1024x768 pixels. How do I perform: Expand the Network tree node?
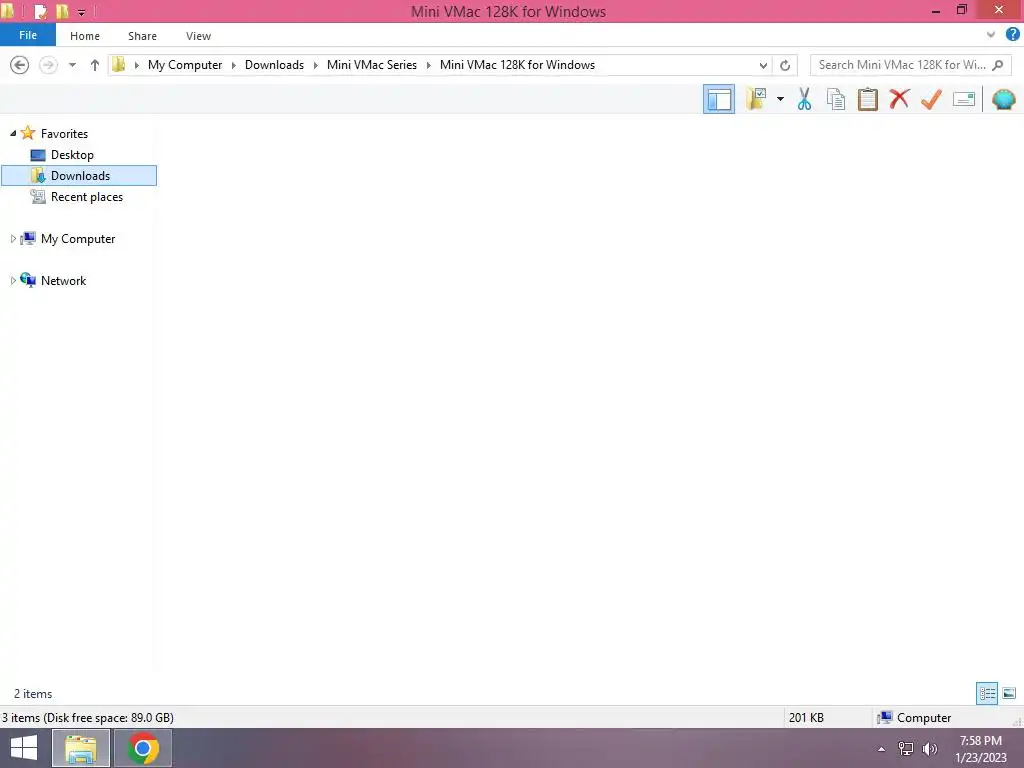pos(13,281)
